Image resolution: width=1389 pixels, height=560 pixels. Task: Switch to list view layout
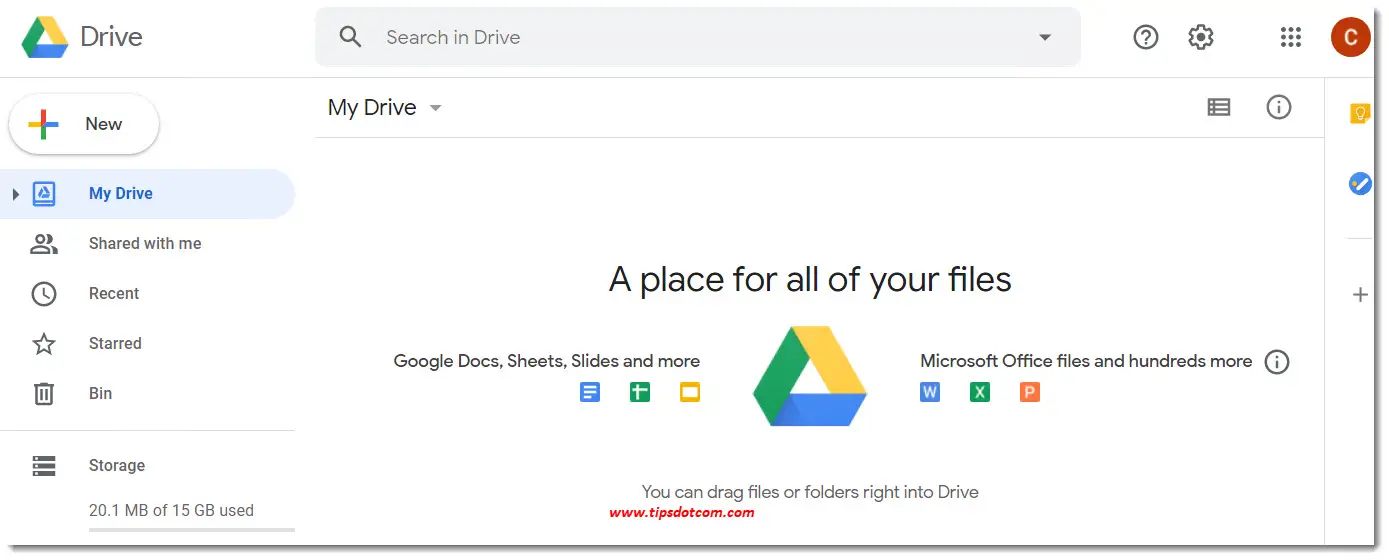coord(1218,107)
